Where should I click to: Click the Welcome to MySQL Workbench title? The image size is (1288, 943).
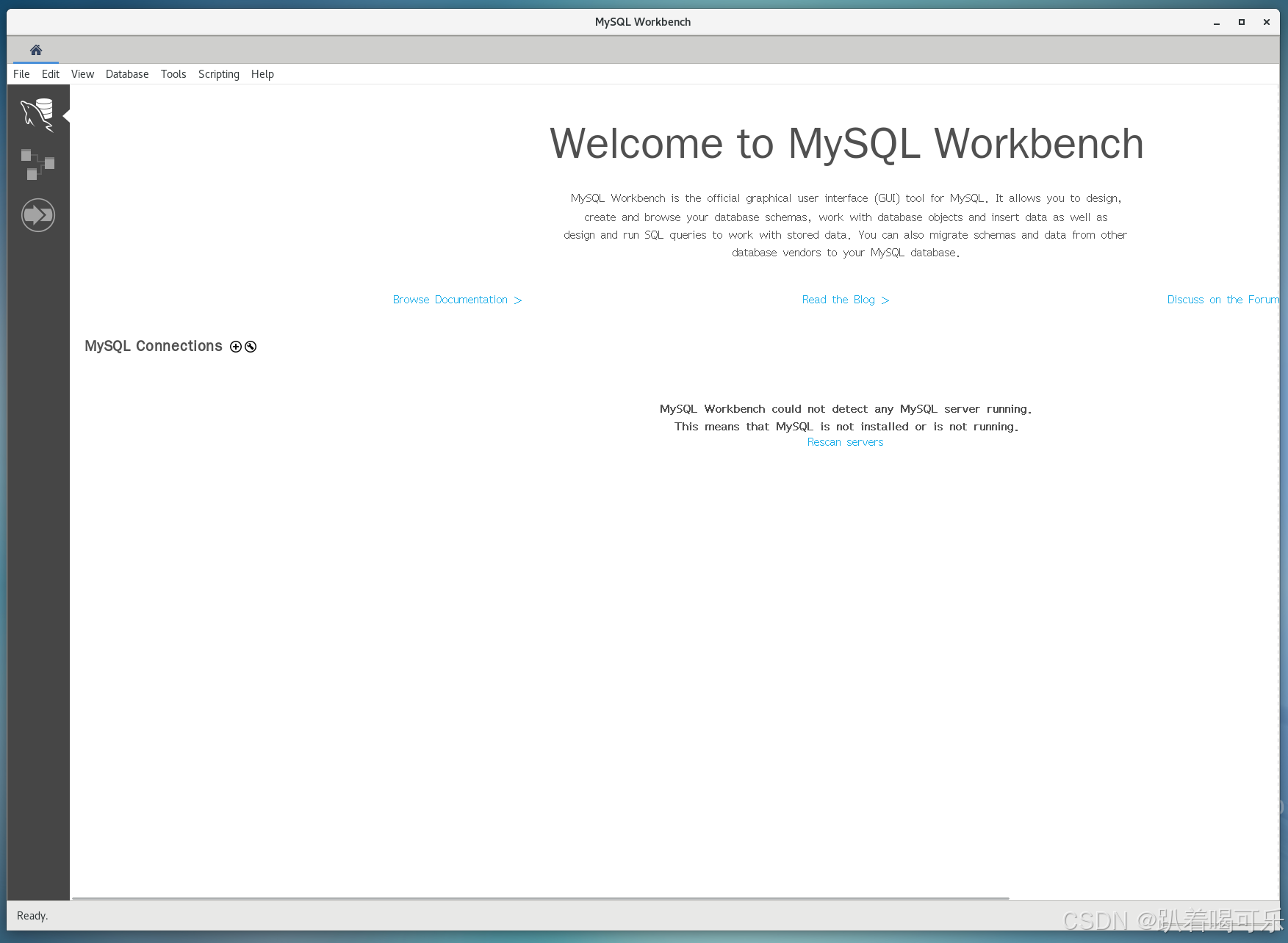846,143
